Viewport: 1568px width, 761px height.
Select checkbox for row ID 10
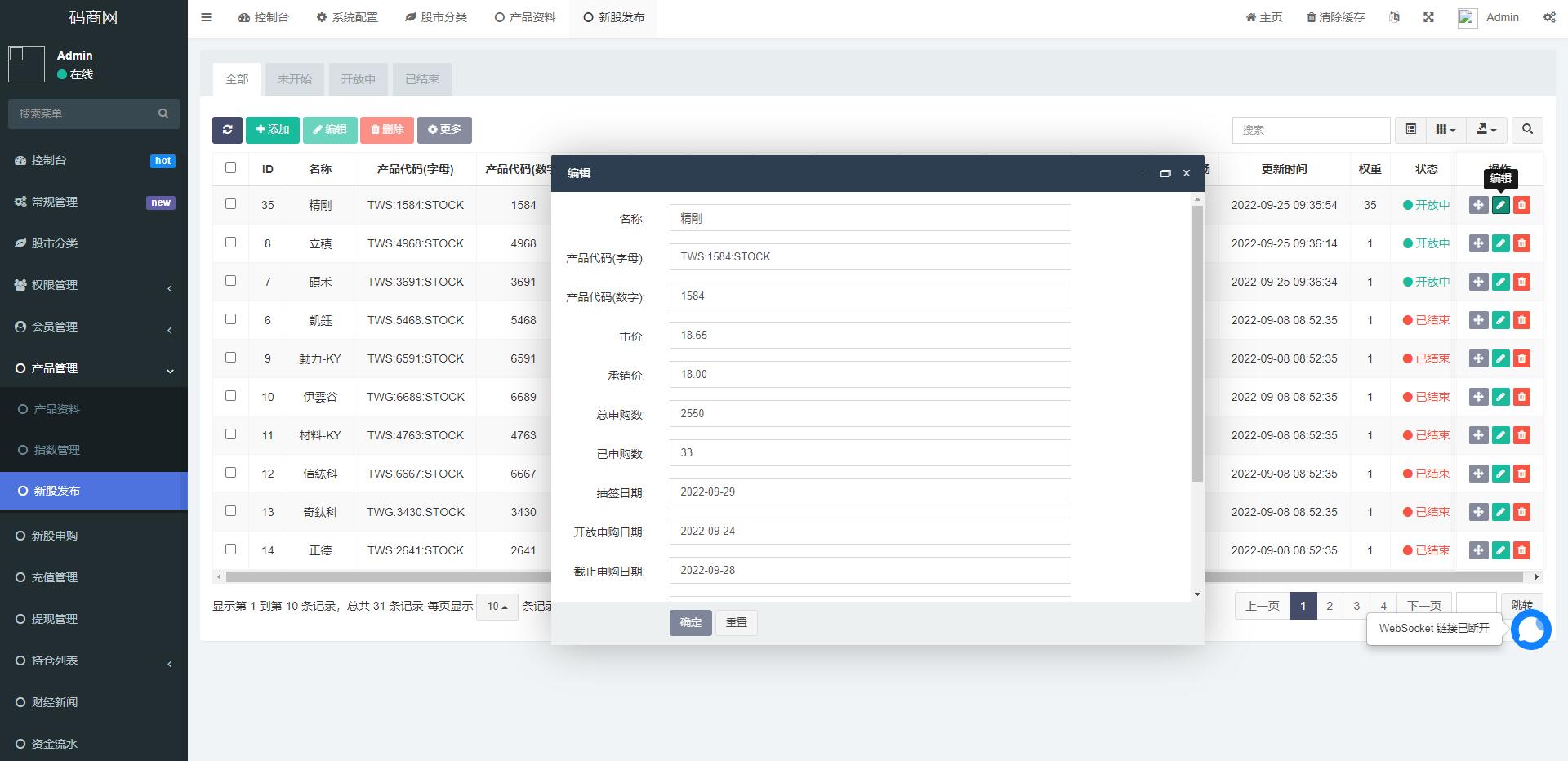click(230, 396)
